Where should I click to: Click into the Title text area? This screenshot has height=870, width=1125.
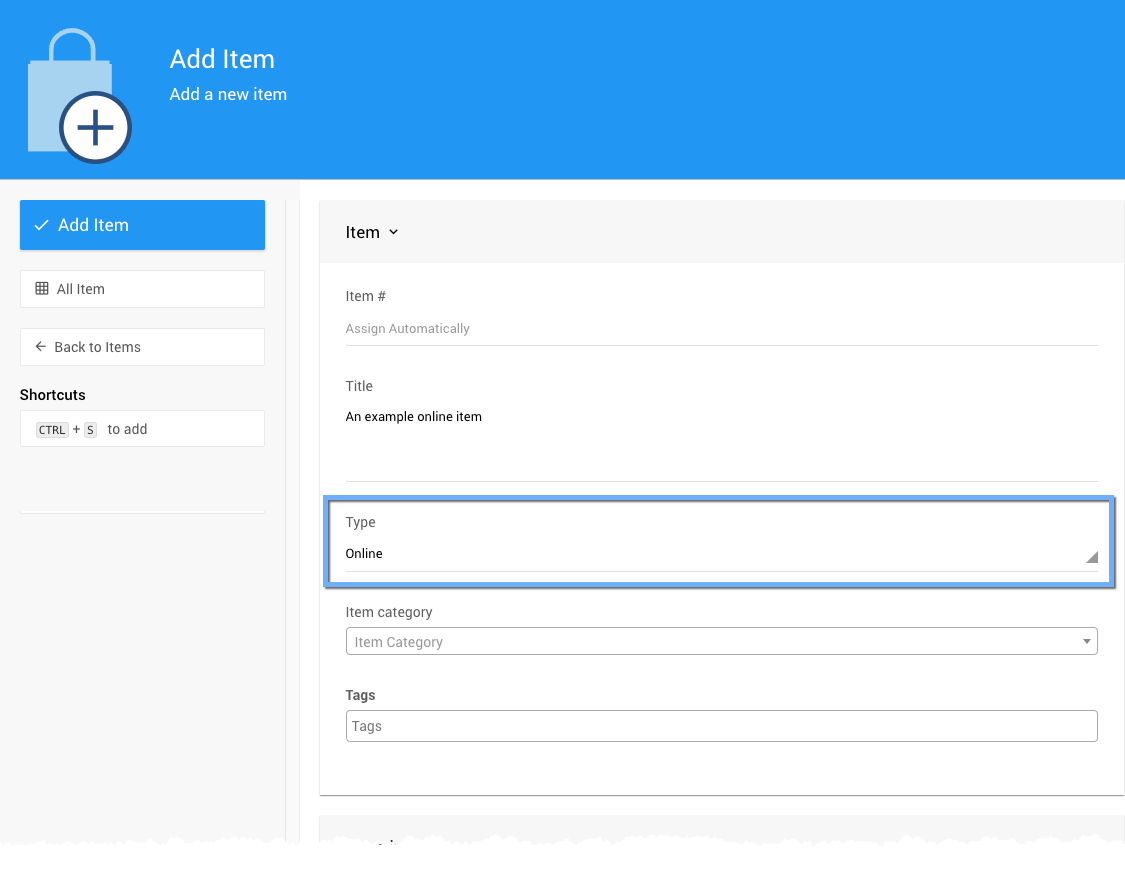[x=720, y=440]
